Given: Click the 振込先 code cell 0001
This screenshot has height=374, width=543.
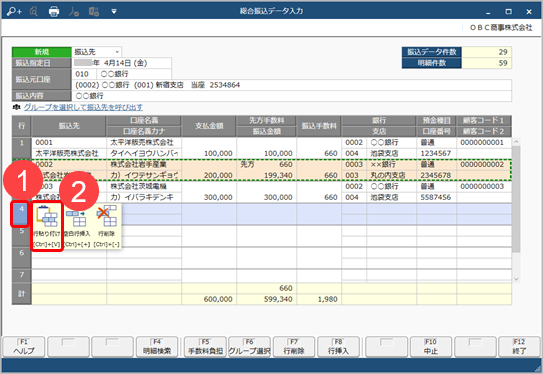Looking at the screenshot, I should (x=69, y=143).
